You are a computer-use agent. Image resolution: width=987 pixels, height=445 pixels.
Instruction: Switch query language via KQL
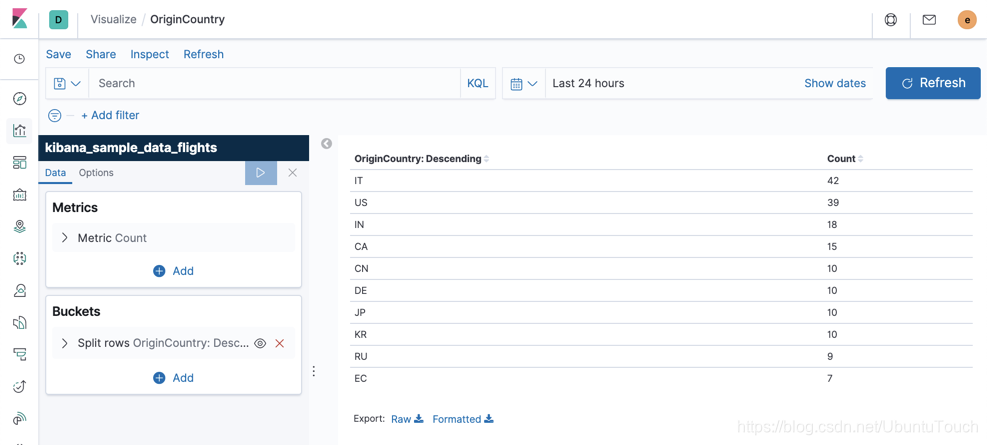click(x=478, y=83)
